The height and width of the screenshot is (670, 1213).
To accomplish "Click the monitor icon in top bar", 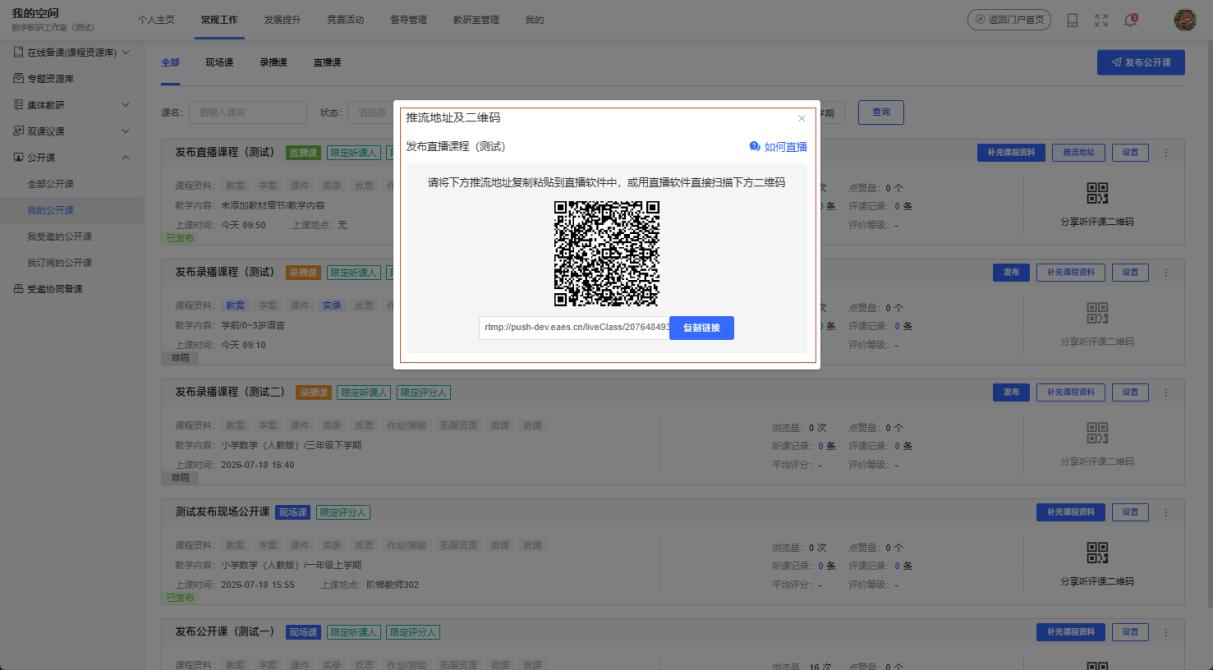I will pyautogui.click(x=1073, y=20).
